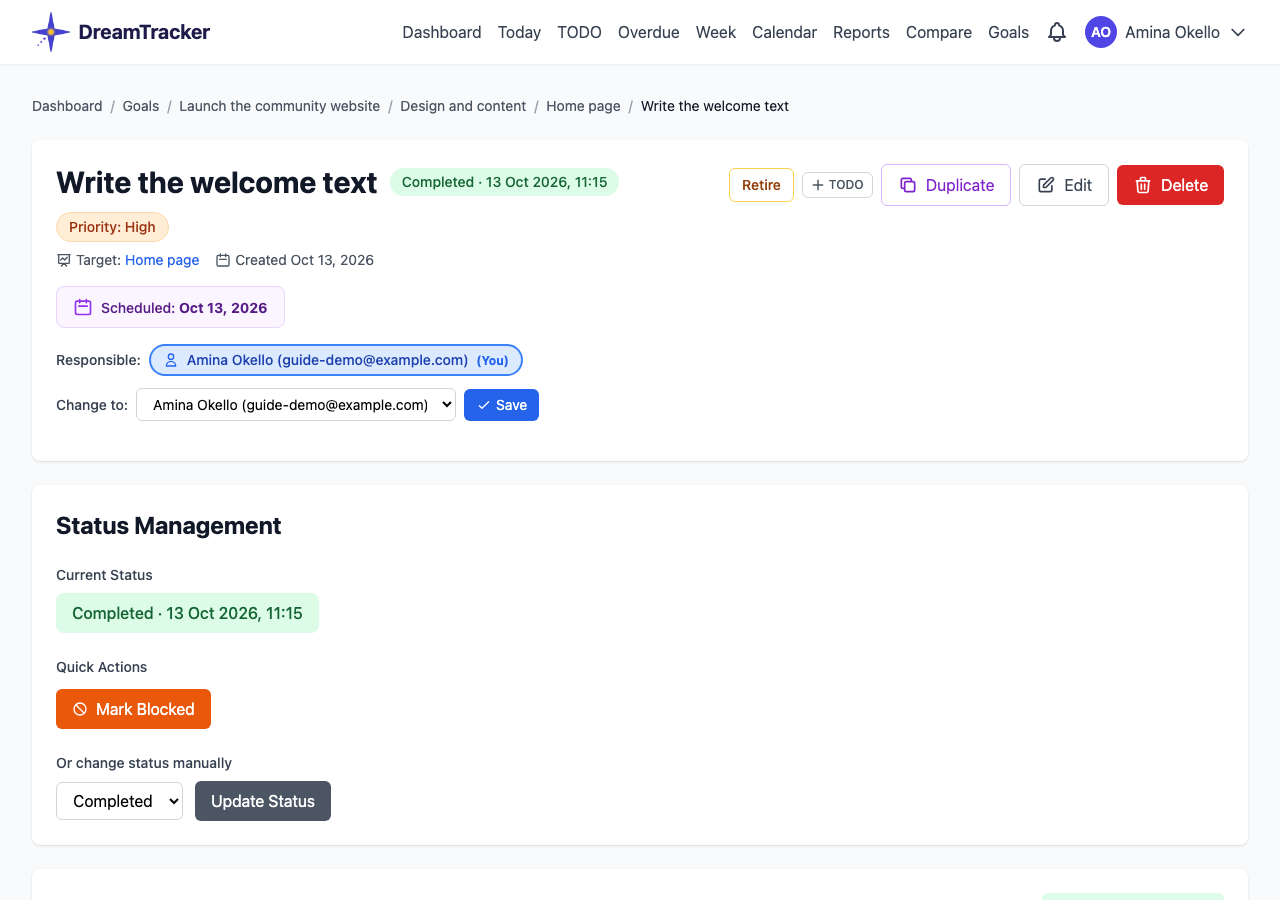Open the TODO page in navigation
Screen dimensions: 1280x900
click(x=579, y=32)
